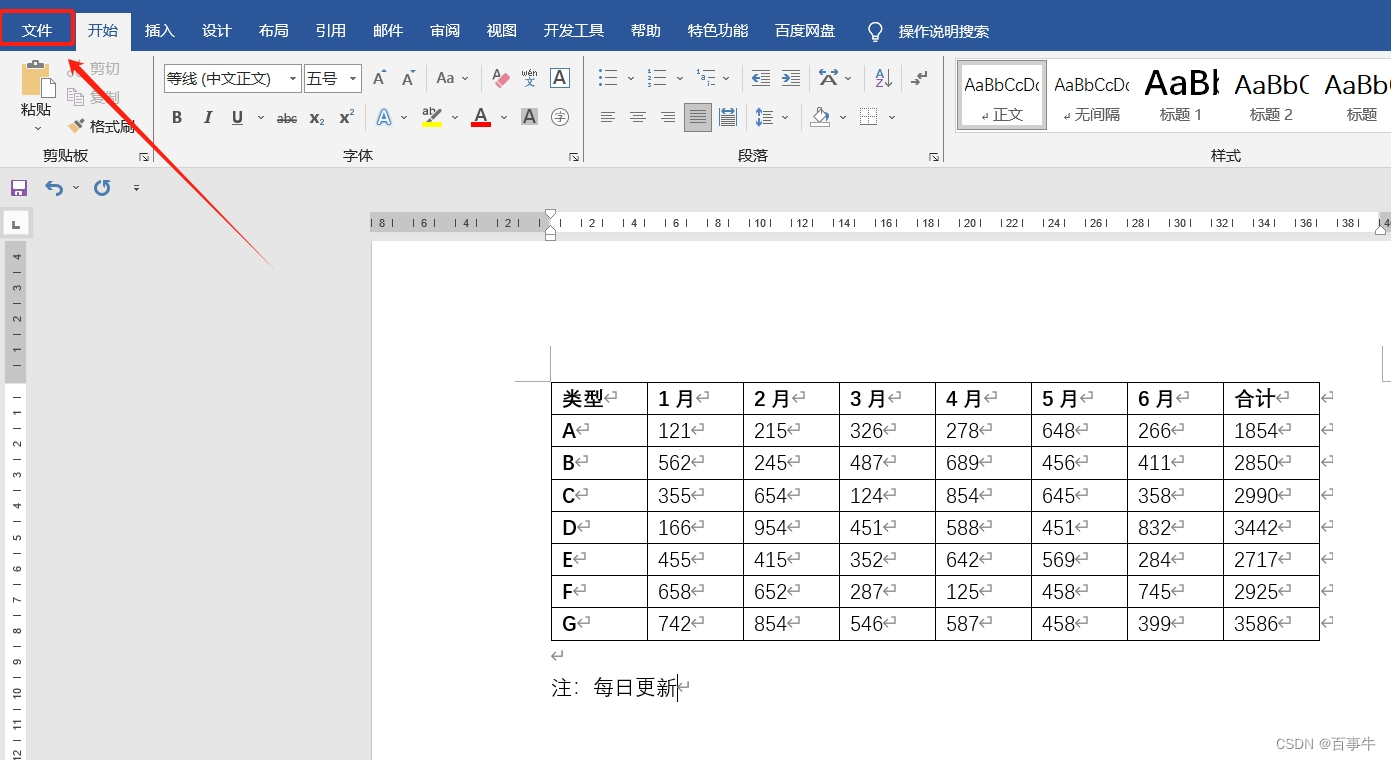Viewport: 1391px width, 760px height.
Task: Switch to the 设计 tab
Action: (x=217, y=31)
